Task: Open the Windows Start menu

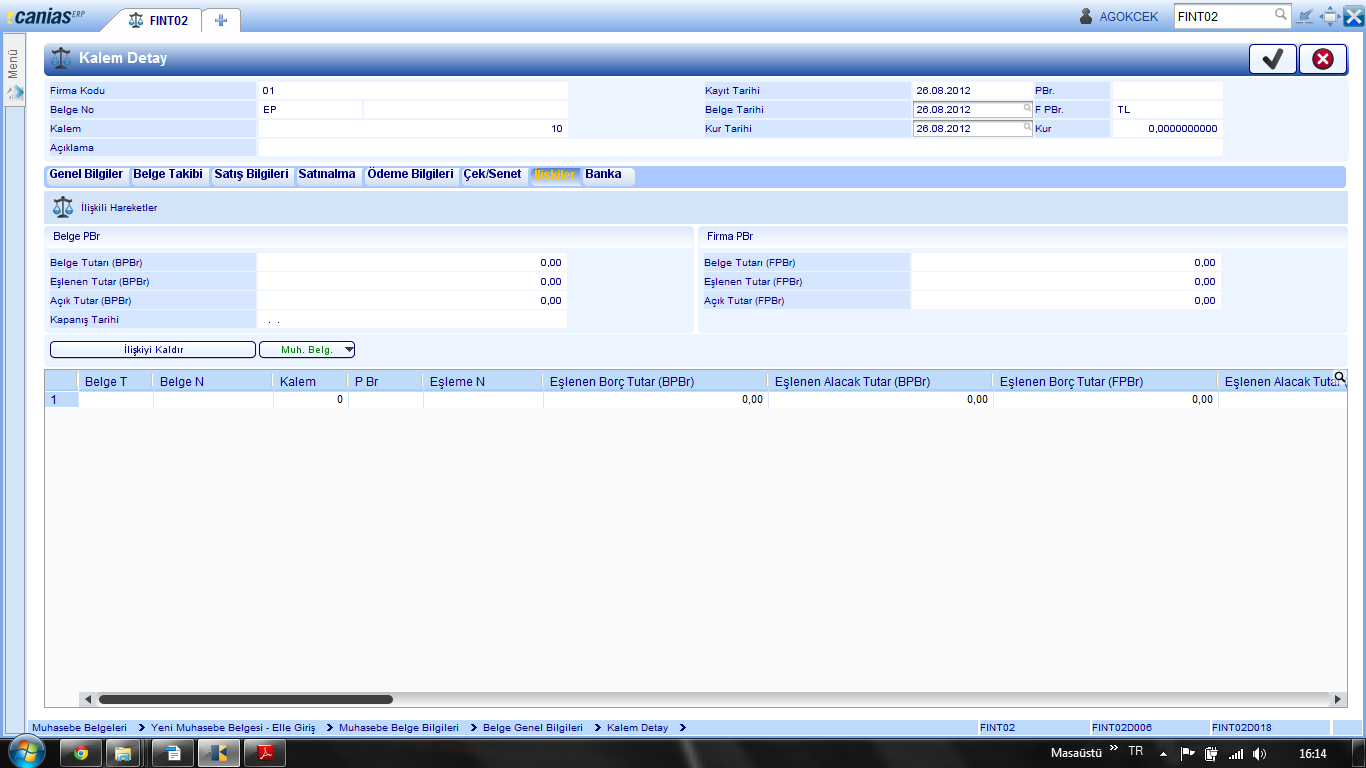Action: point(28,752)
